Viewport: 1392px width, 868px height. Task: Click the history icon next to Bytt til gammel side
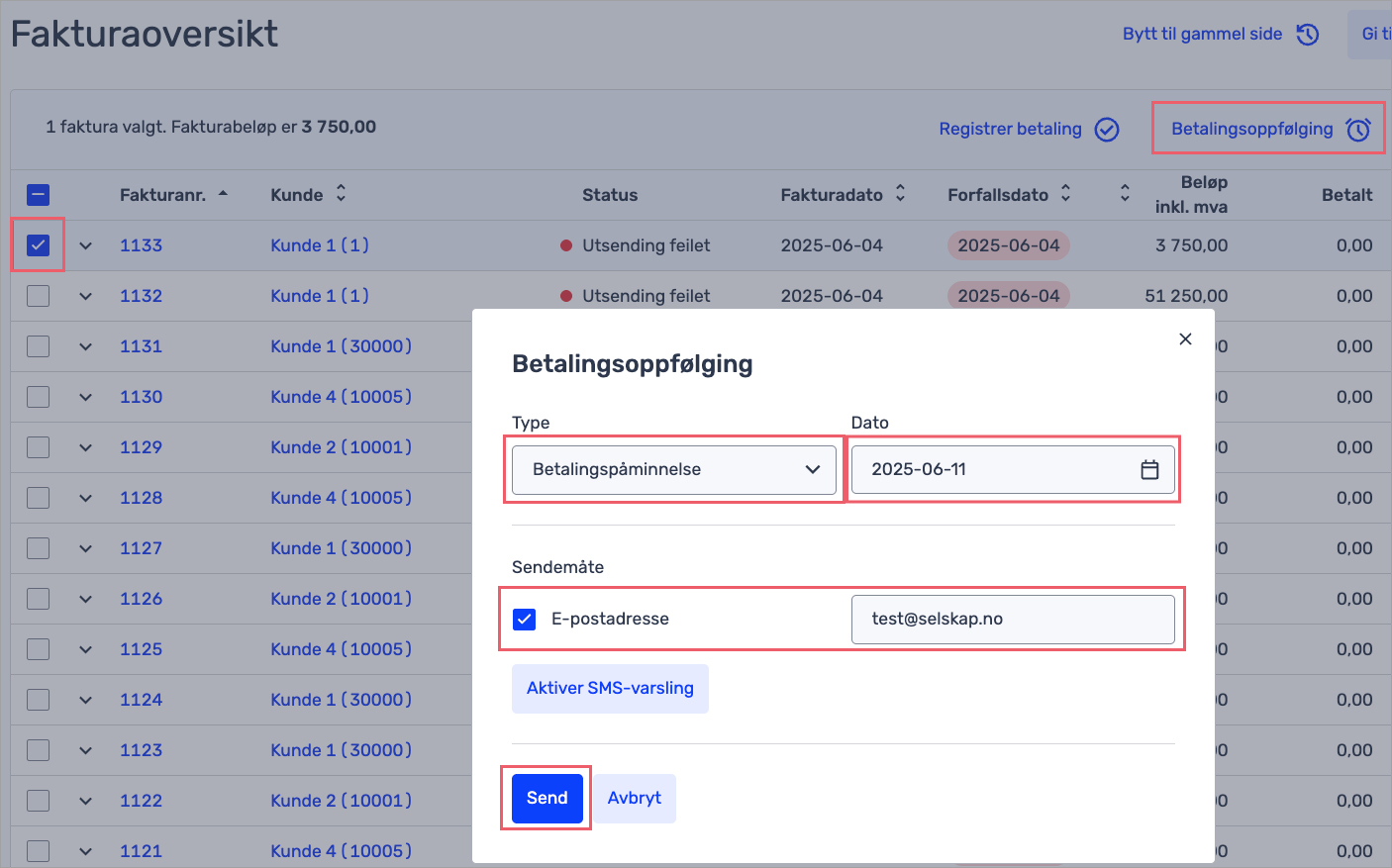tap(1308, 35)
